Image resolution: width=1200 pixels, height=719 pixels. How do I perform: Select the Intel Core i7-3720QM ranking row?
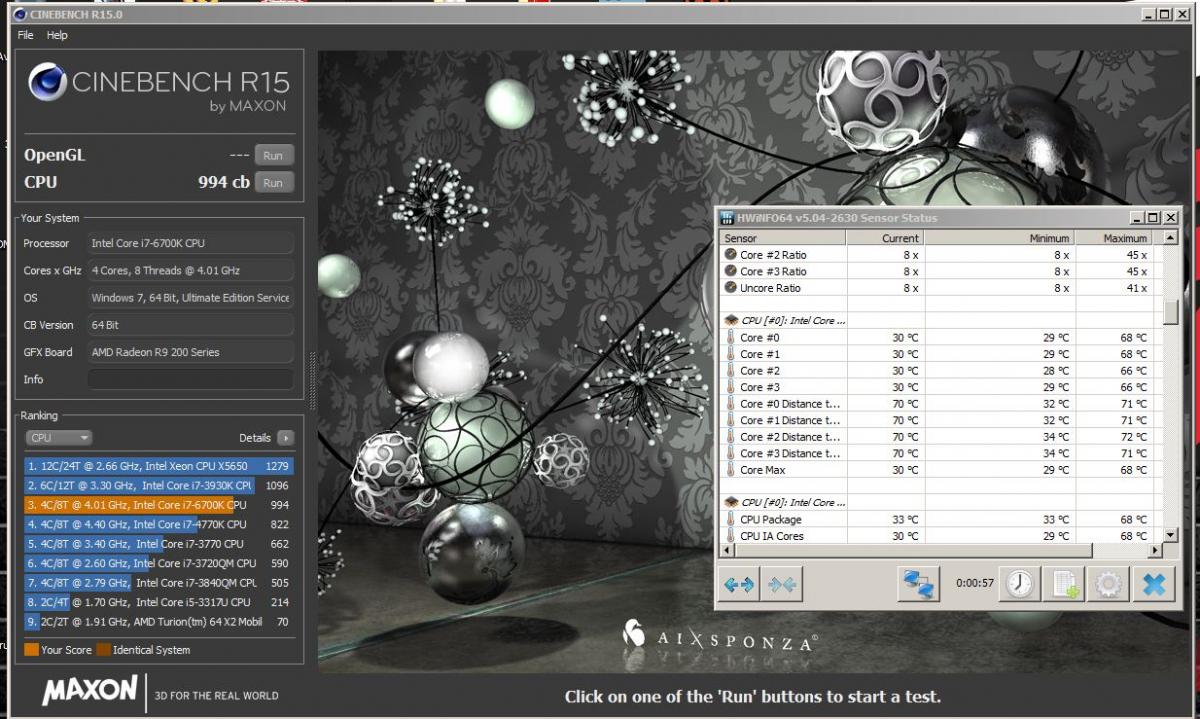159,563
